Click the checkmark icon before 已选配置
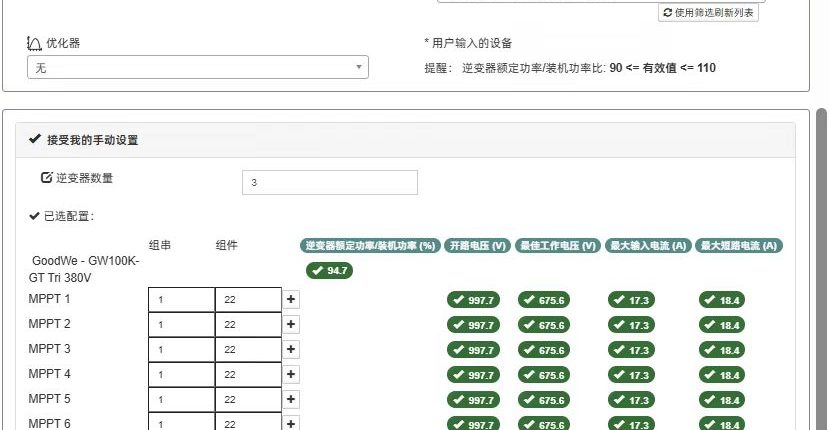This screenshot has height=430, width=829. (34, 216)
